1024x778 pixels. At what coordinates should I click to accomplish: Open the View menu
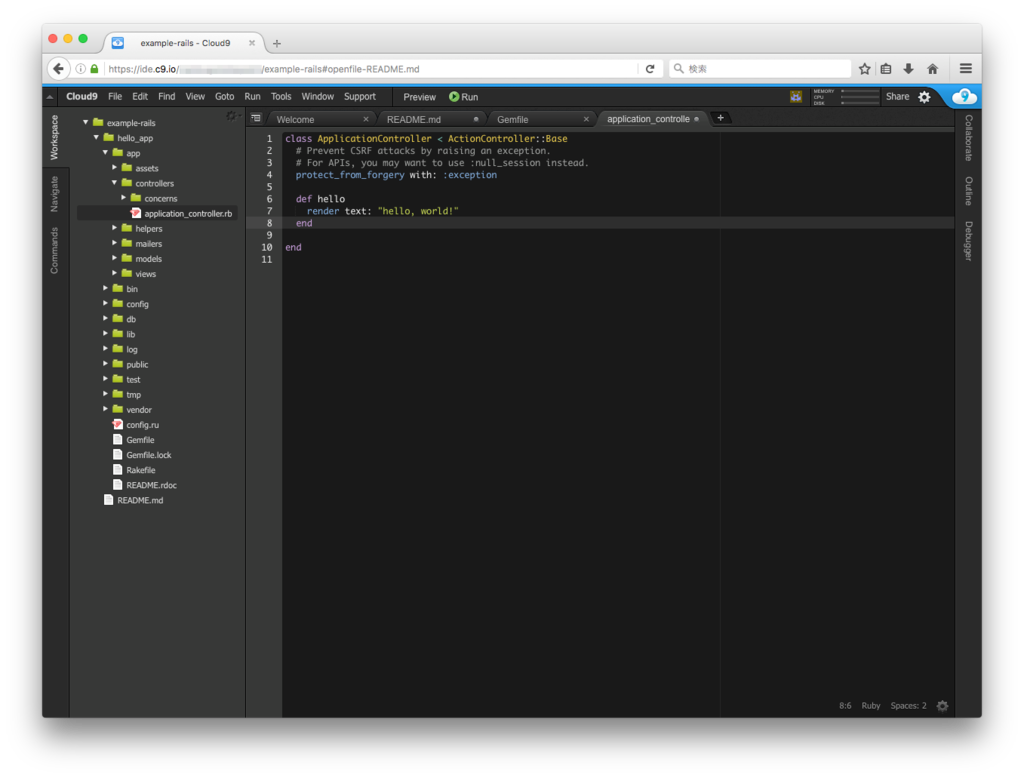[x=195, y=97]
